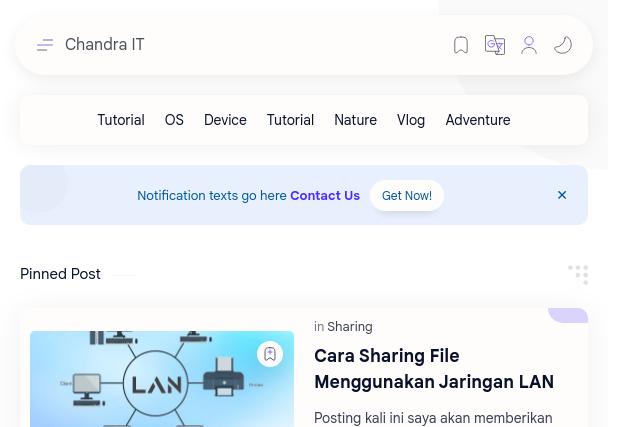Open the Vlog menu item

tap(411, 120)
